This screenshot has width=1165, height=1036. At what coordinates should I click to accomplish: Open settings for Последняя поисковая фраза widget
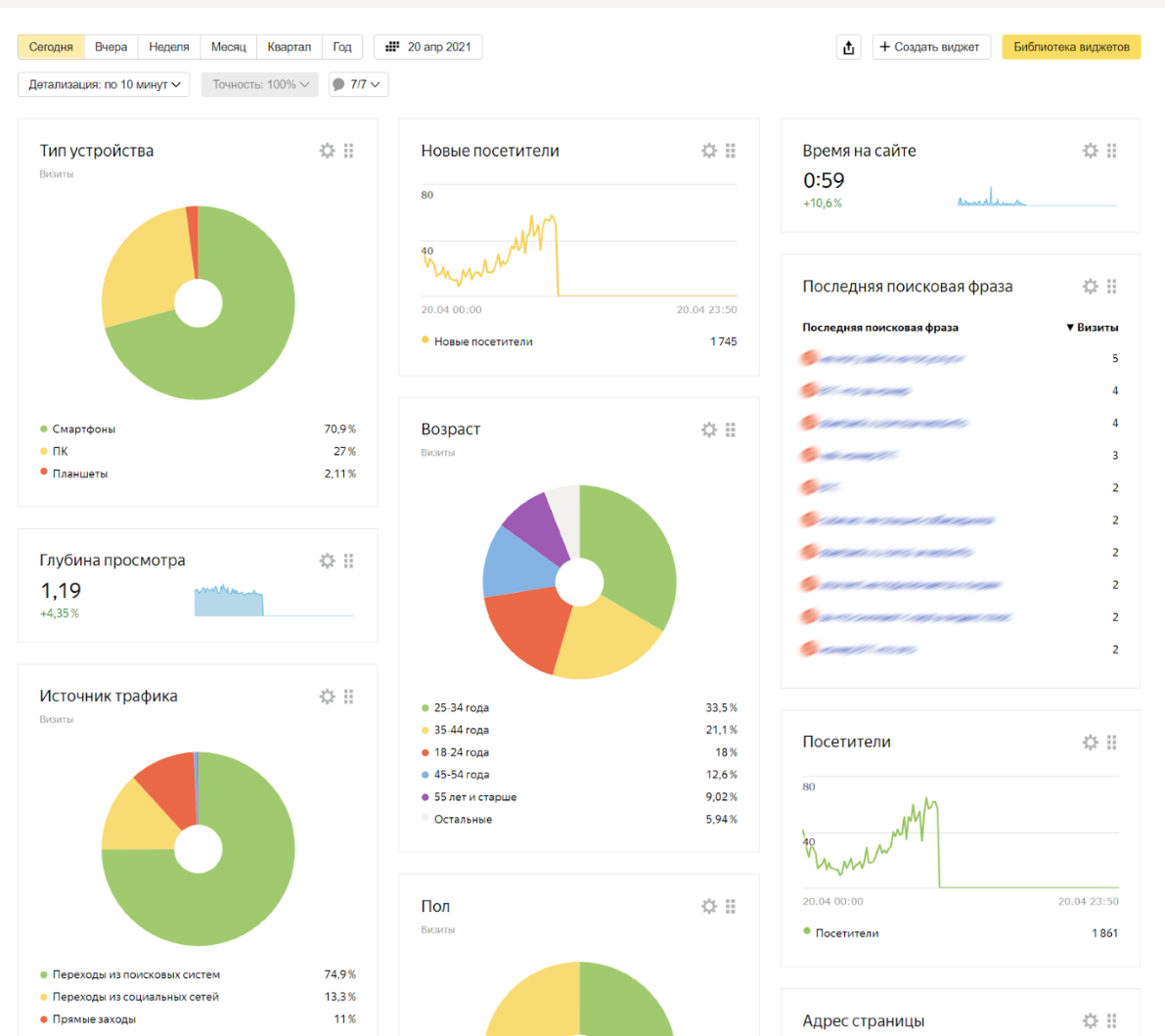pyautogui.click(x=1090, y=287)
